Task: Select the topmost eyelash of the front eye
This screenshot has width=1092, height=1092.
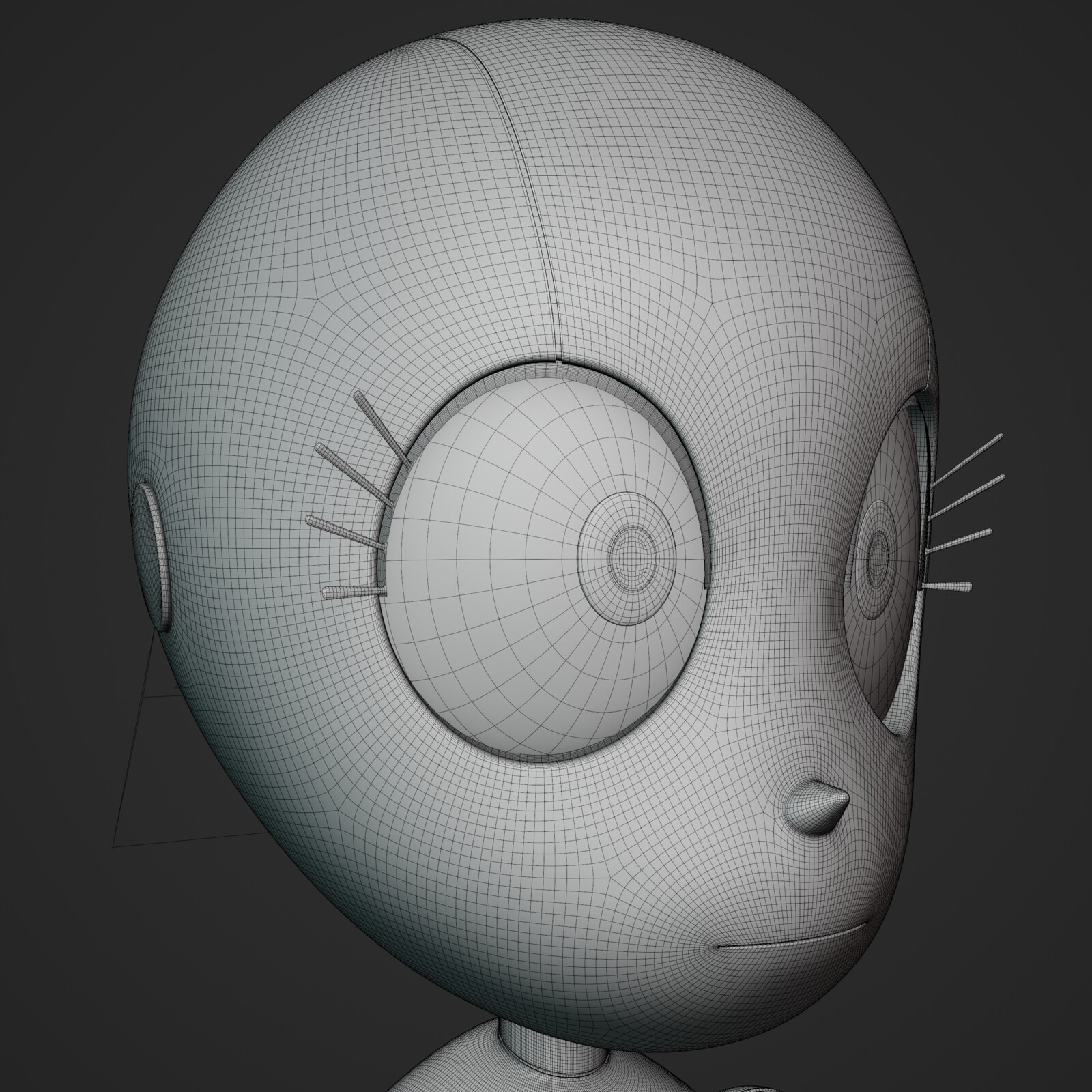Action: [382, 430]
